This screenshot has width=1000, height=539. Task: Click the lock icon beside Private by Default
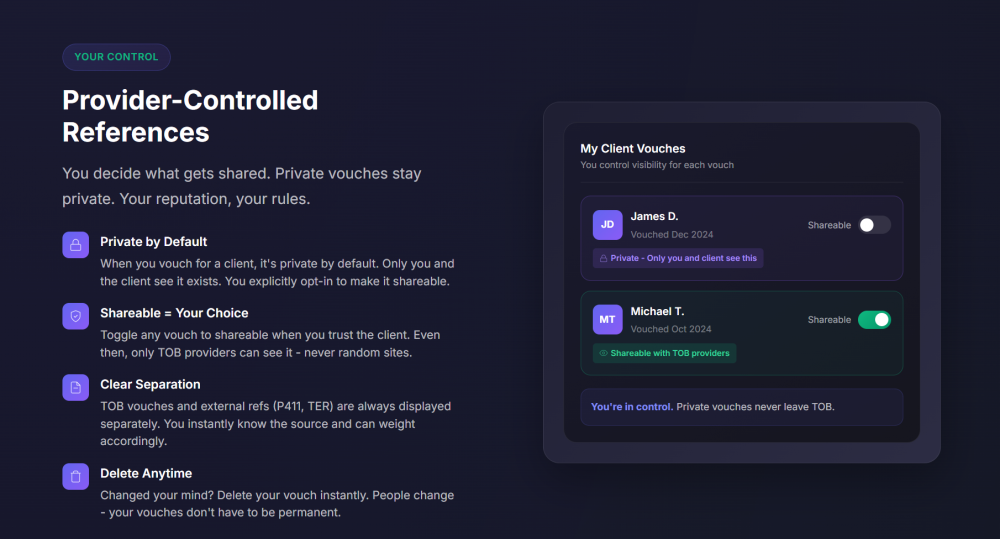(x=75, y=245)
